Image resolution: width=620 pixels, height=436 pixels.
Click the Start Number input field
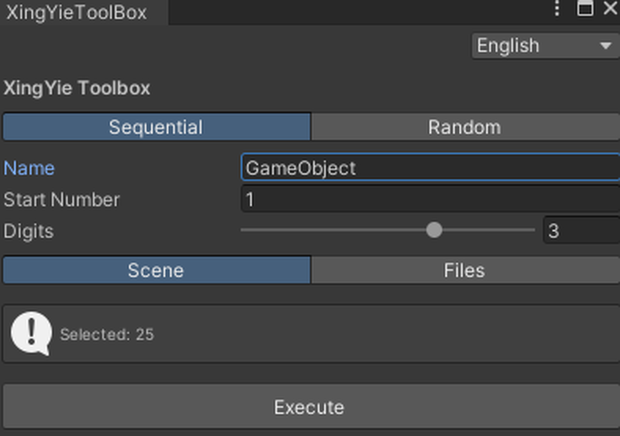point(431,199)
